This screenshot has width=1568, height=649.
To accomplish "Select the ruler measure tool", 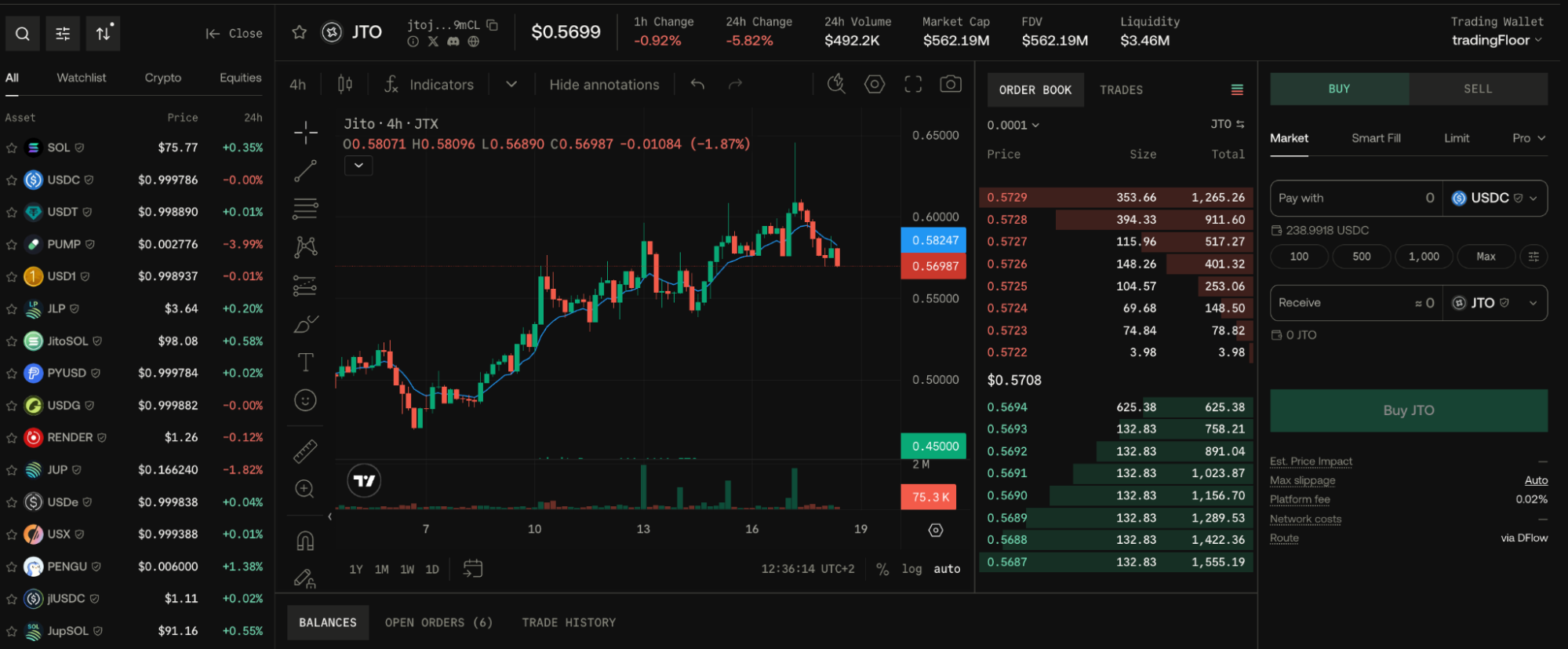I will tap(305, 451).
